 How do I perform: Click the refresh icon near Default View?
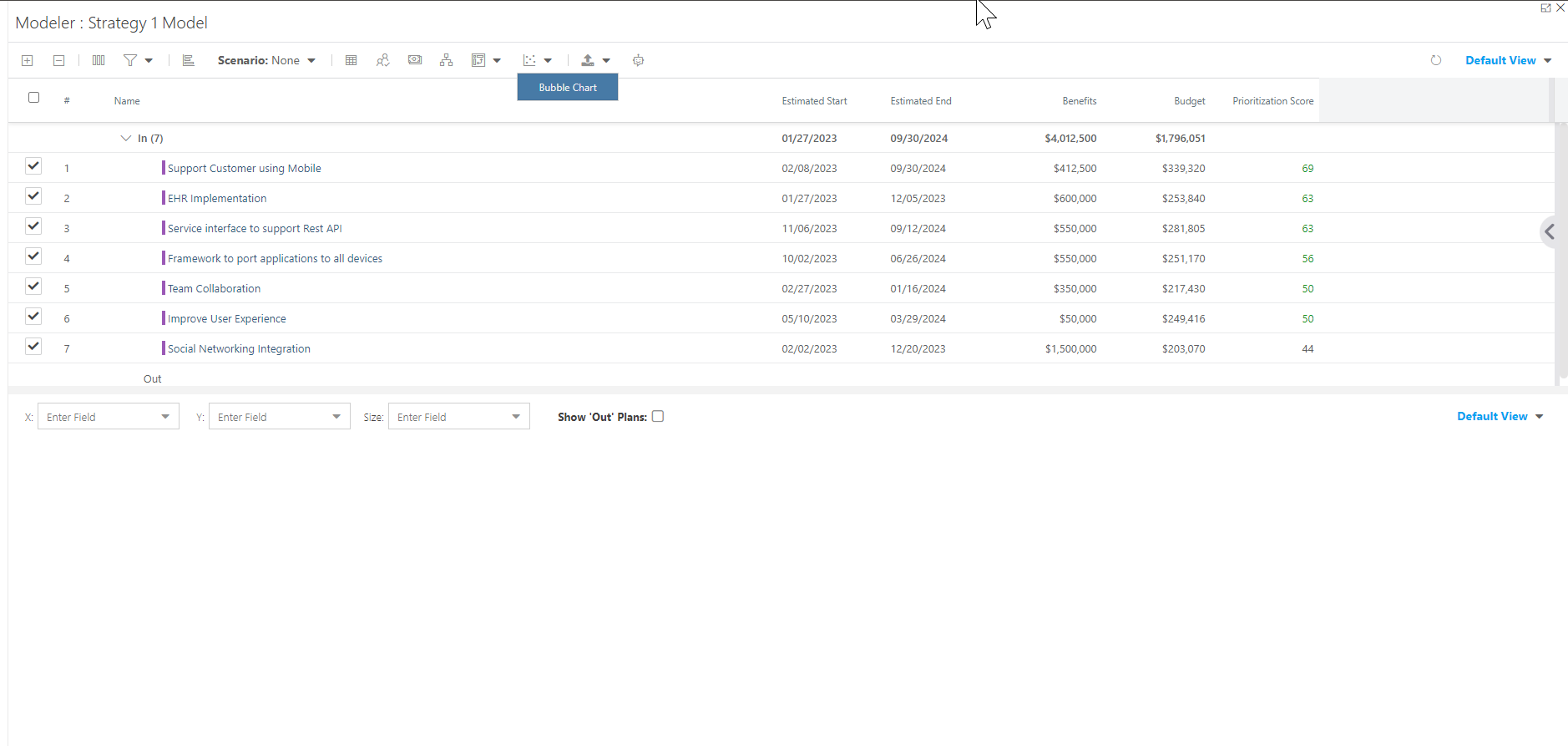pos(1436,60)
